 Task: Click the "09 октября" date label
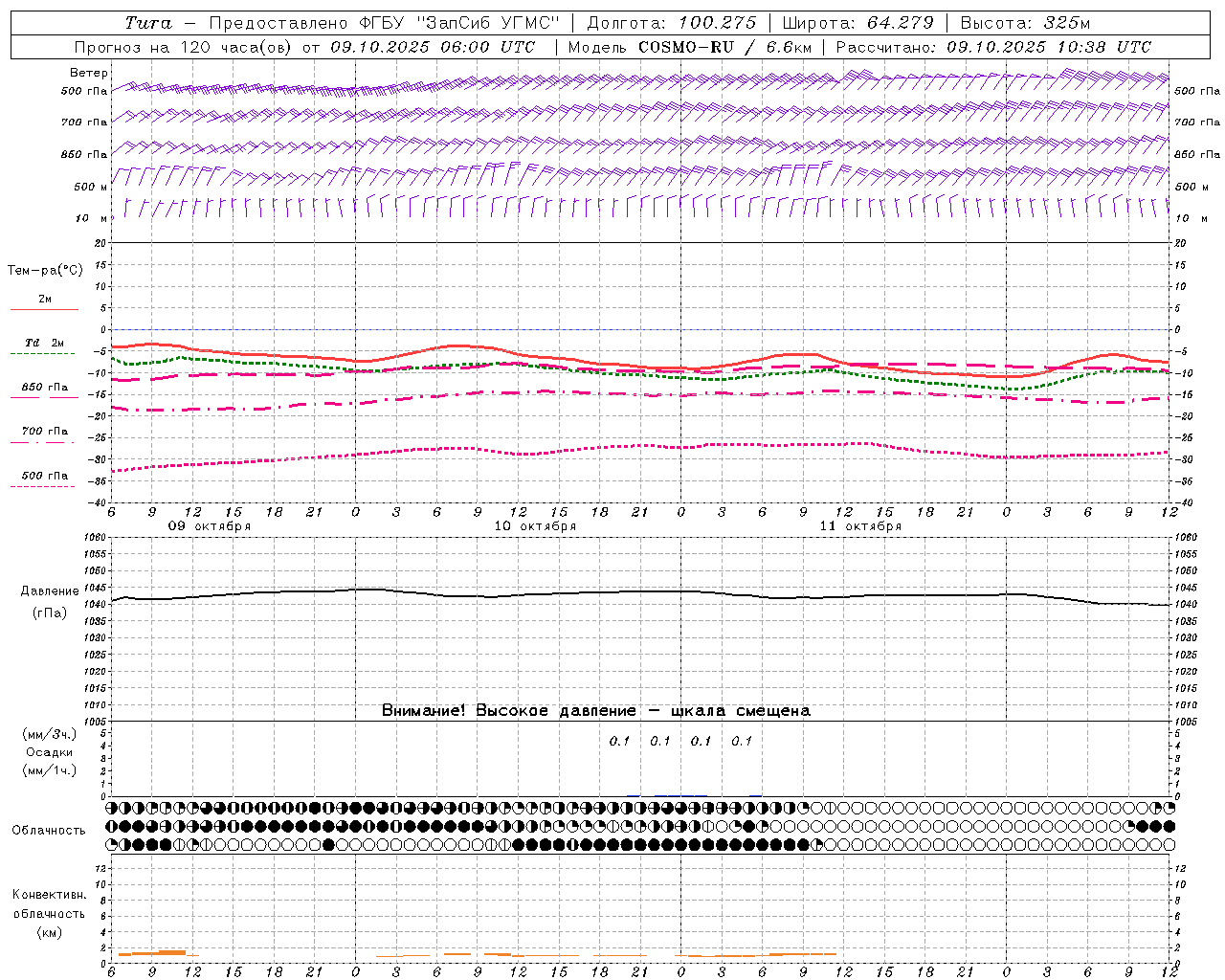pos(210,526)
